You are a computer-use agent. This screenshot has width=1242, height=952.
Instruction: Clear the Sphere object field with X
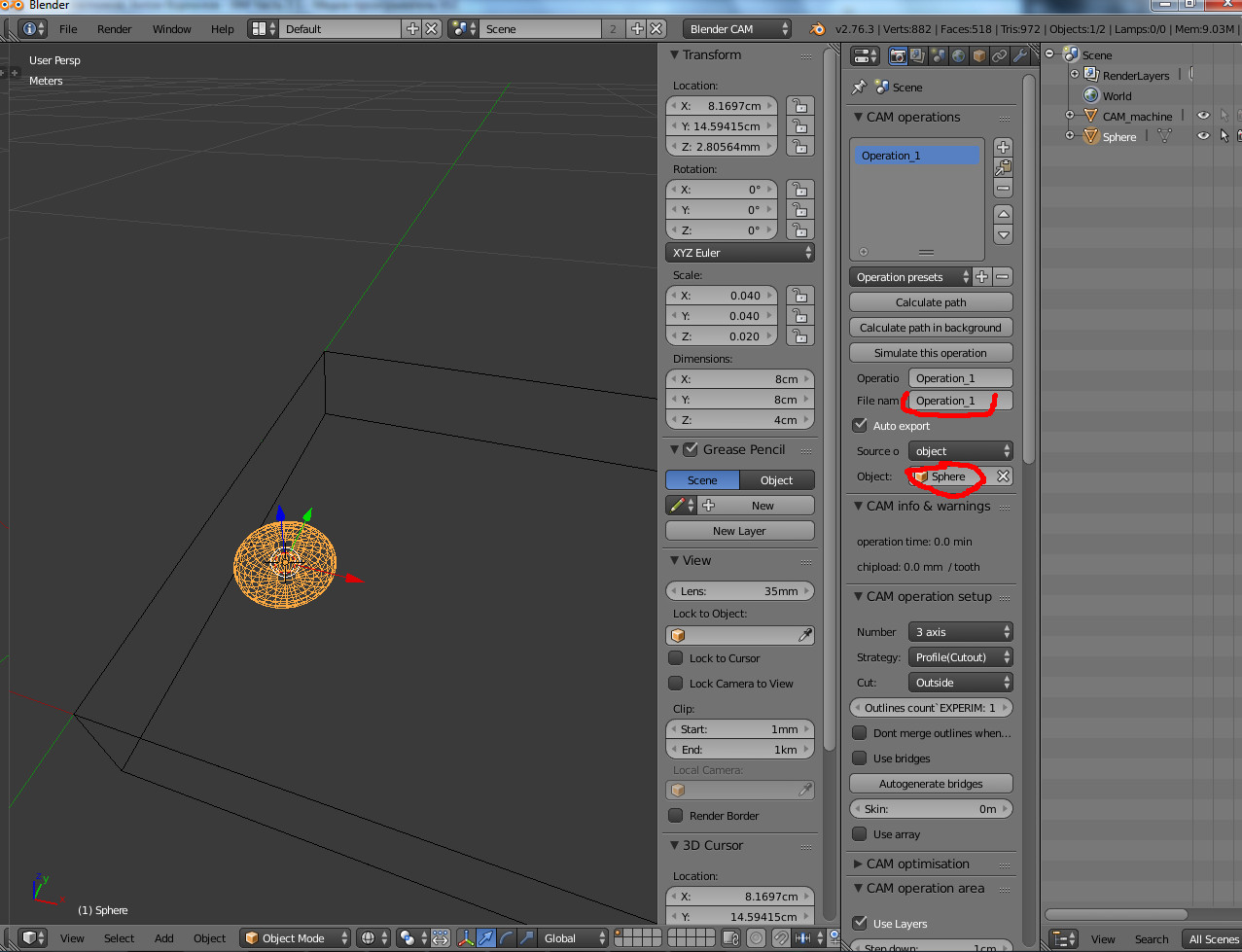[x=1003, y=476]
